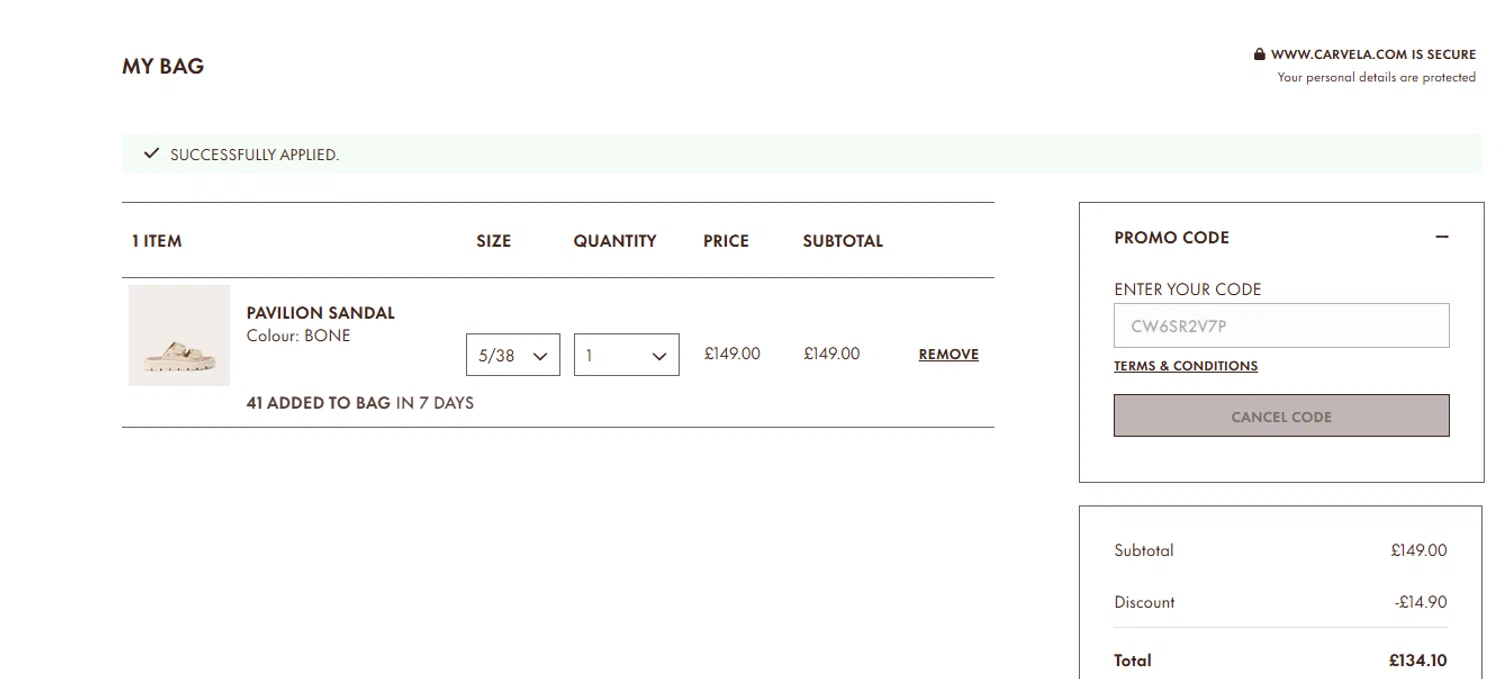Select the Discount -£14.90 value

[1420, 602]
